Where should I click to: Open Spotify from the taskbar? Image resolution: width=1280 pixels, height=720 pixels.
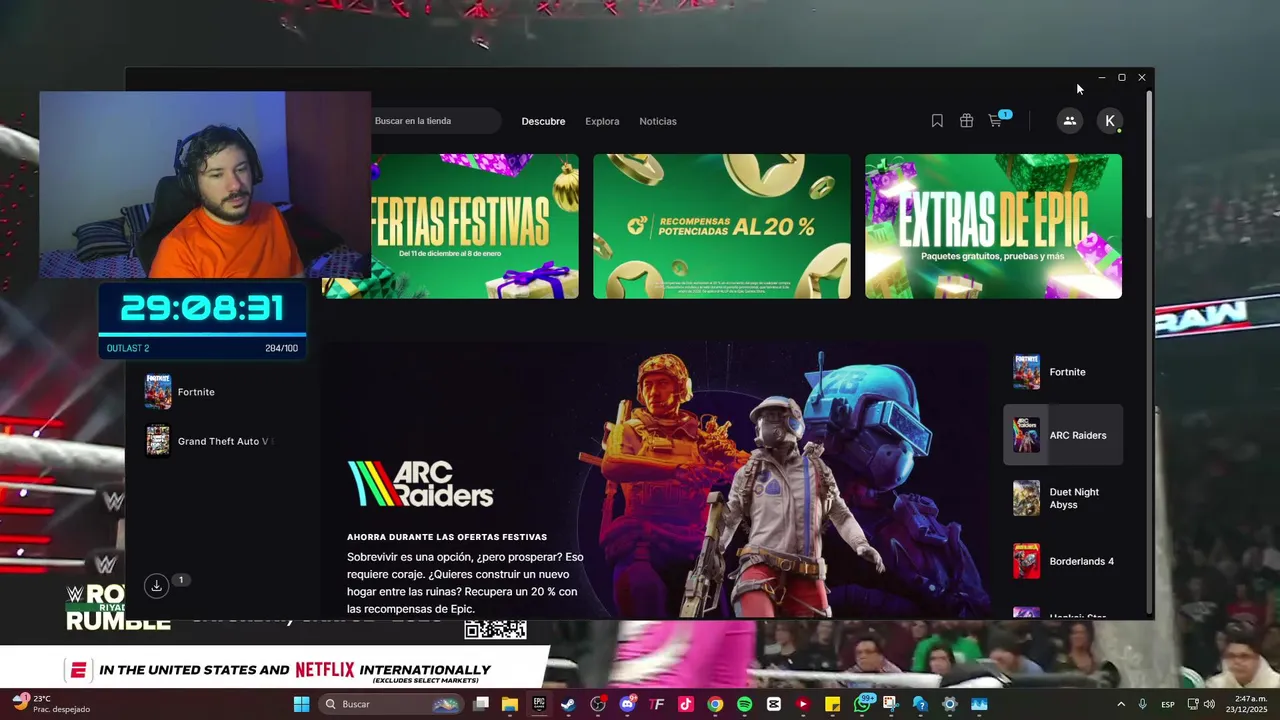click(x=744, y=704)
